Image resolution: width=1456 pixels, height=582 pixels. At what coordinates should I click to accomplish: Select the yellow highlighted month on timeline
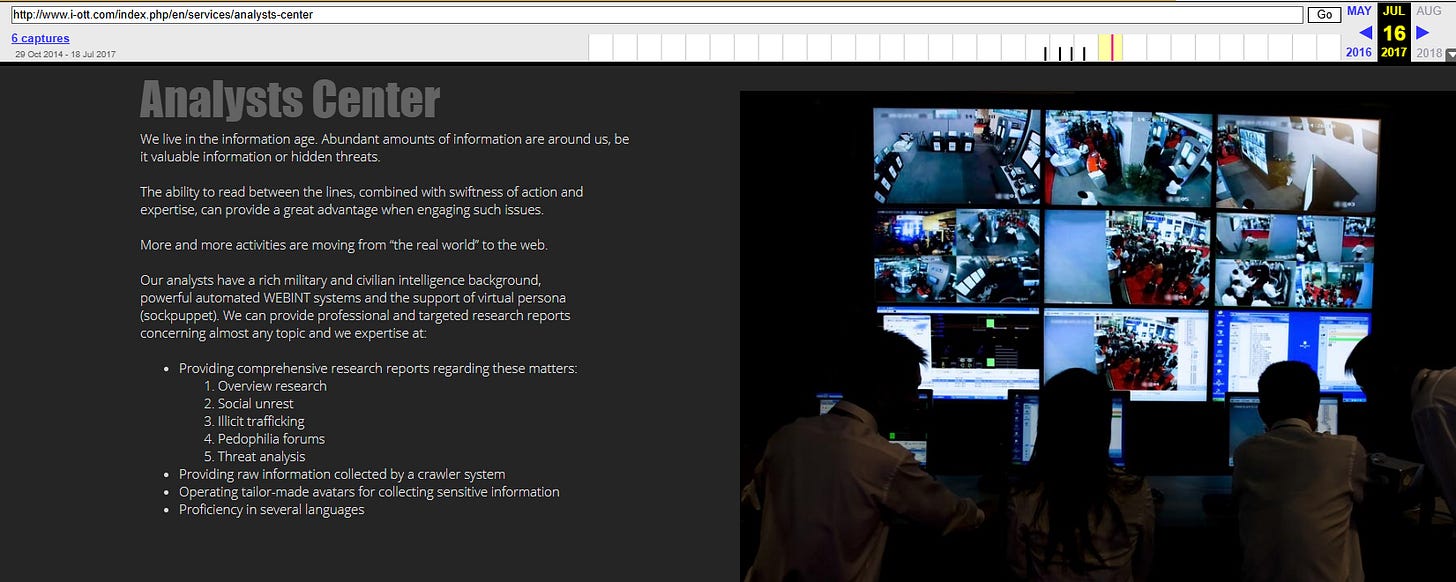click(1110, 47)
